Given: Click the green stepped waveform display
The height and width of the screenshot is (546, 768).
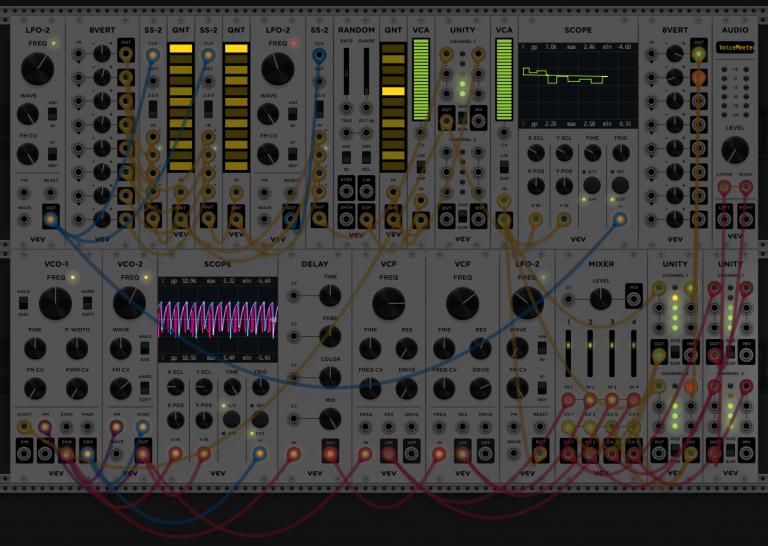Looking at the screenshot, I should click(x=578, y=86).
